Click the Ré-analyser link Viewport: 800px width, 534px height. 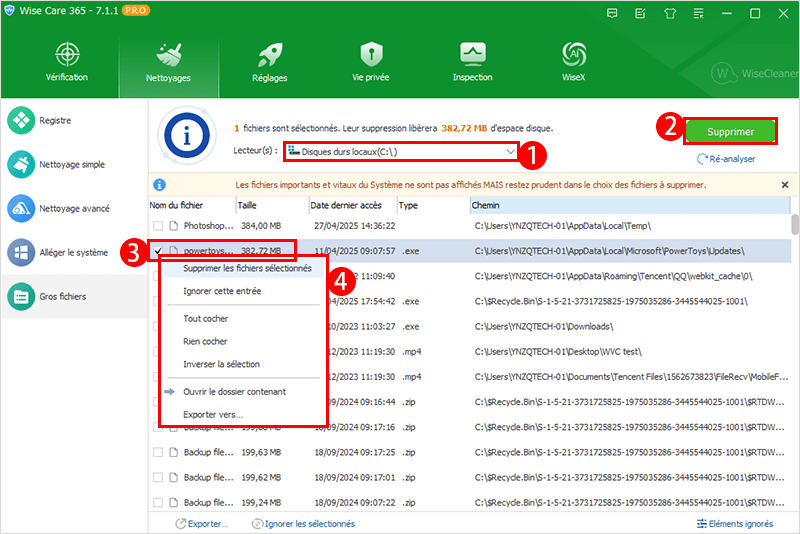(732, 159)
